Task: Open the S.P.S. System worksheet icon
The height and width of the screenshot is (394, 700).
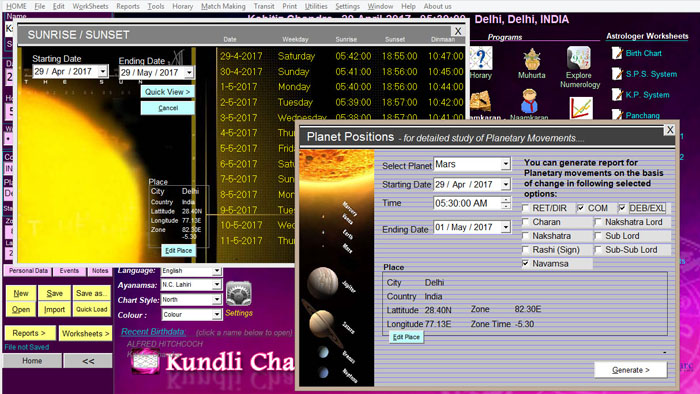Action: pyautogui.click(x=618, y=74)
